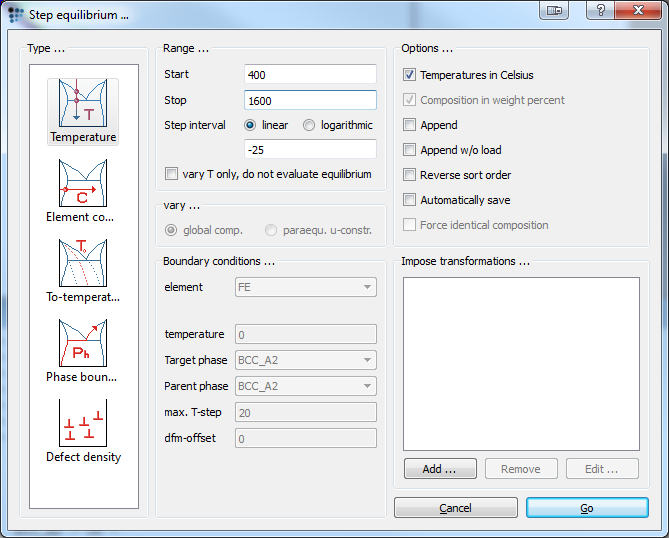Select linear step interval radio button
Viewport: 669px width, 538px height.
[x=250, y=125]
